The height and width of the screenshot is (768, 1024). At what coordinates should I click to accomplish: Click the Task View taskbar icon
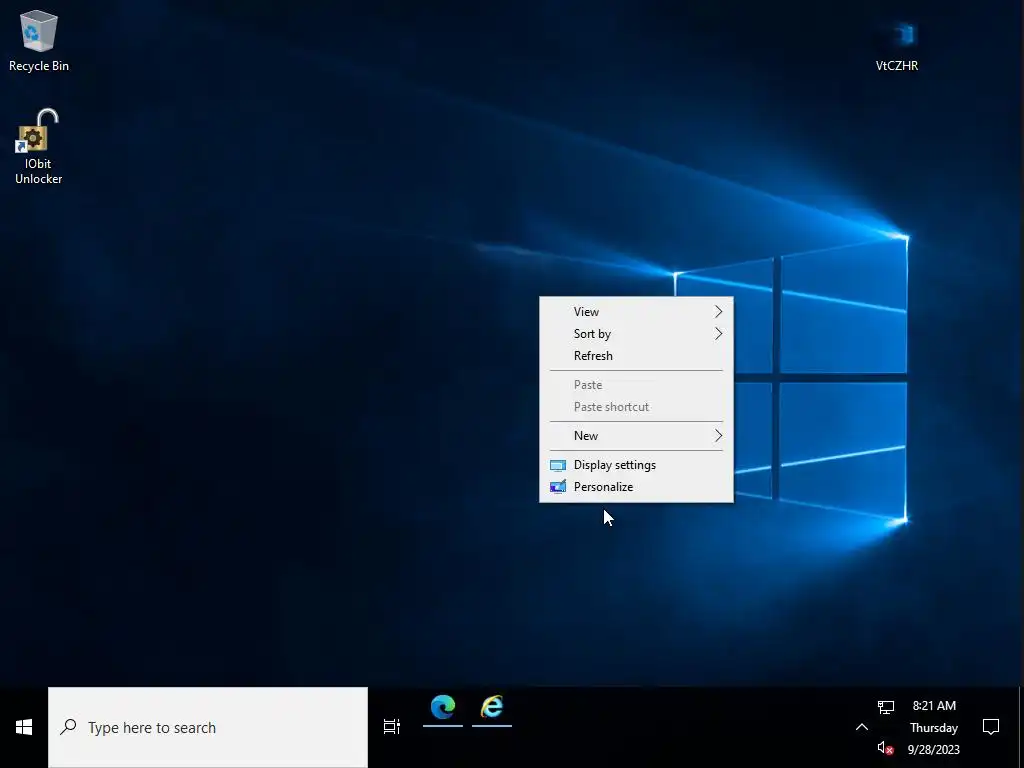[392, 726]
